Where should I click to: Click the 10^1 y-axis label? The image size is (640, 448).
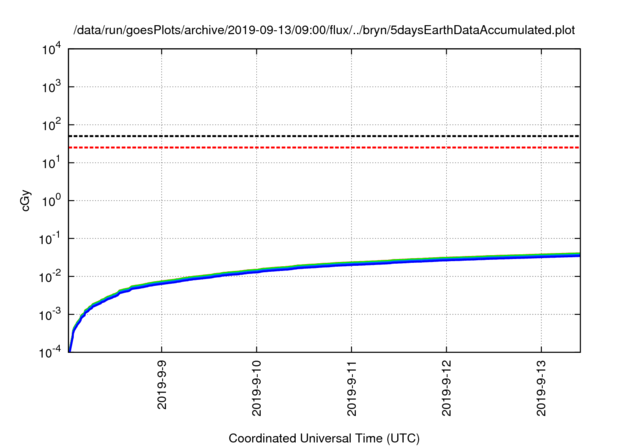point(51,163)
